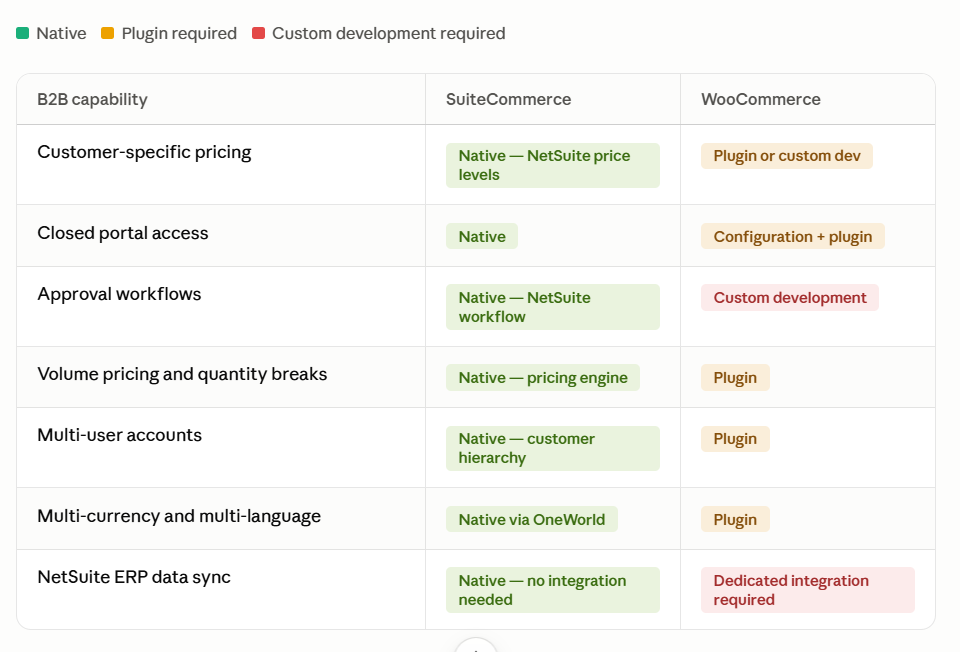Select the 'SuiteCommerce' column header
Screen dimensions: 960x652
coord(508,99)
